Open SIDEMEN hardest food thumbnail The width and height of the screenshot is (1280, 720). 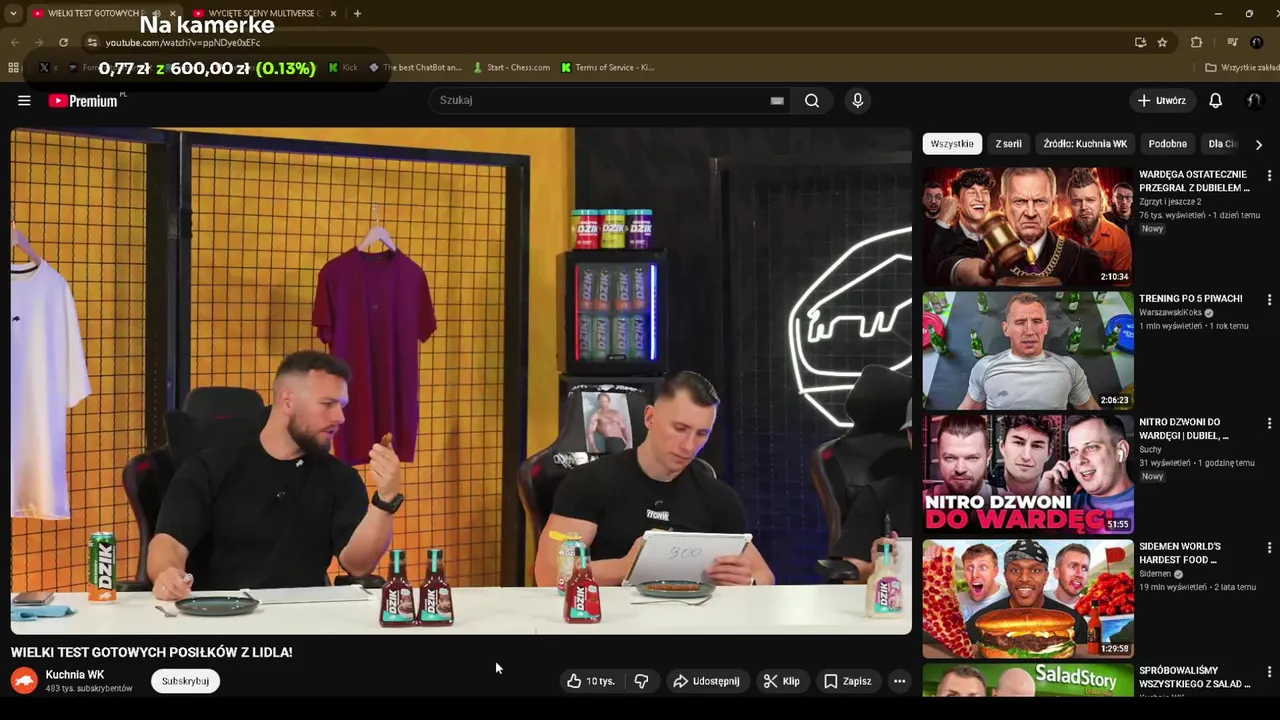click(1027, 599)
